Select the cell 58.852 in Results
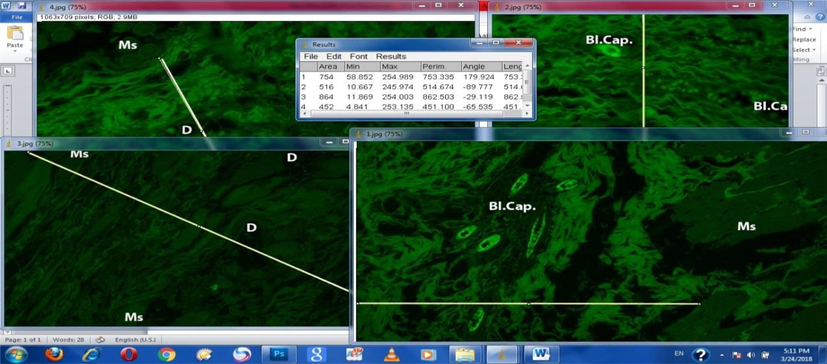This screenshot has width=827, height=364. [359, 77]
